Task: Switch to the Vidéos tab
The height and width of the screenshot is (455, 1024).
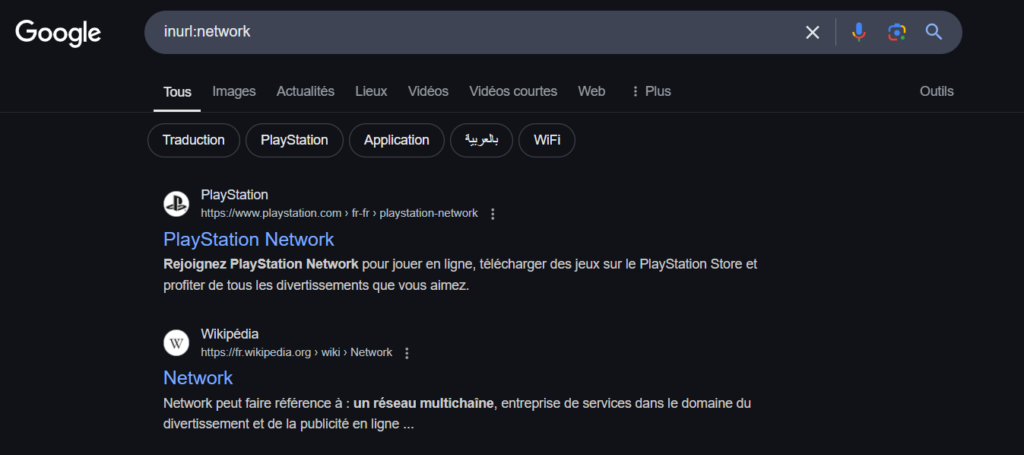Action: tap(428, 91)
